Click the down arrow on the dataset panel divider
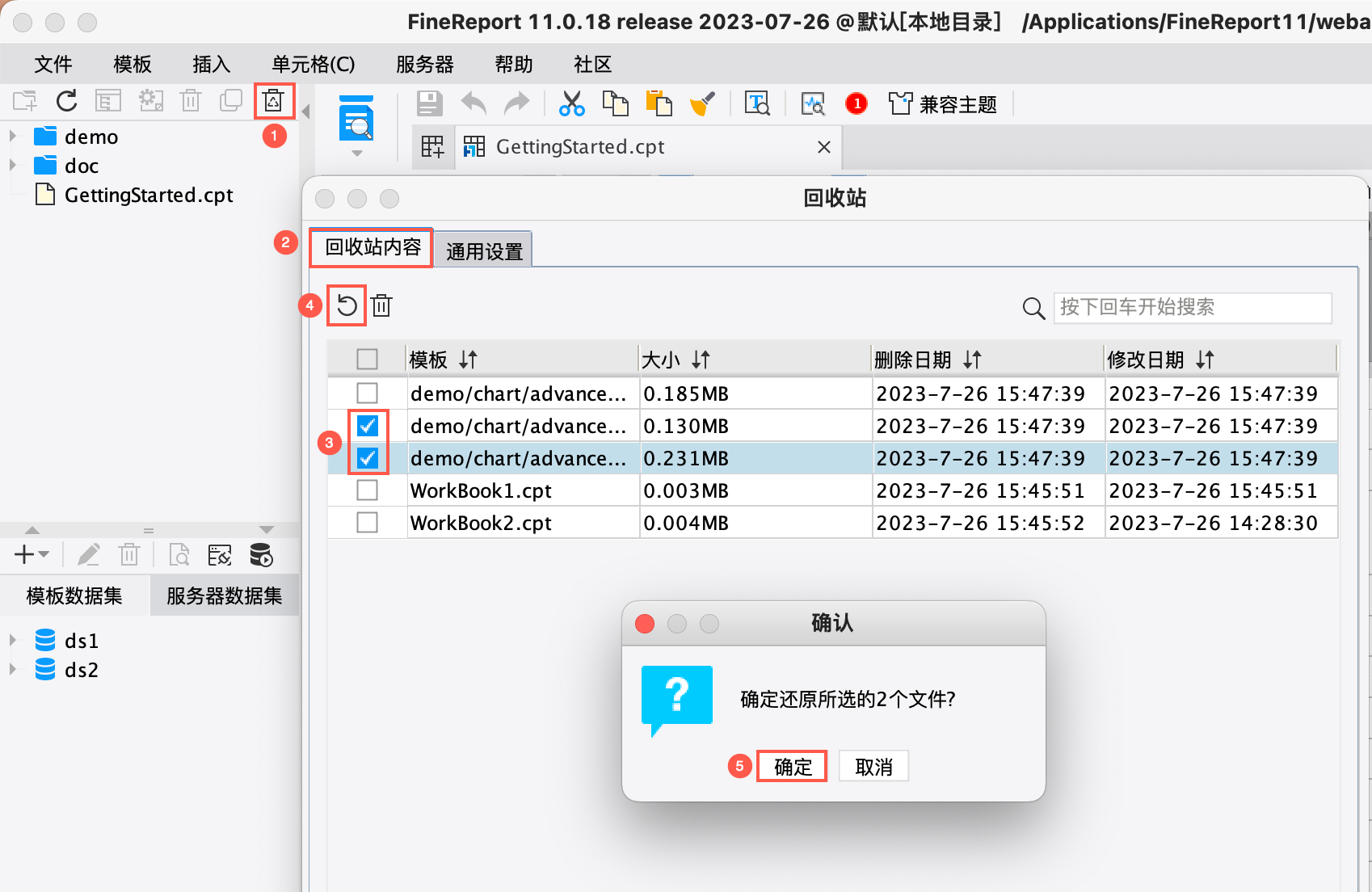Viewport: 1372px width, 892px height. (267, 530)
